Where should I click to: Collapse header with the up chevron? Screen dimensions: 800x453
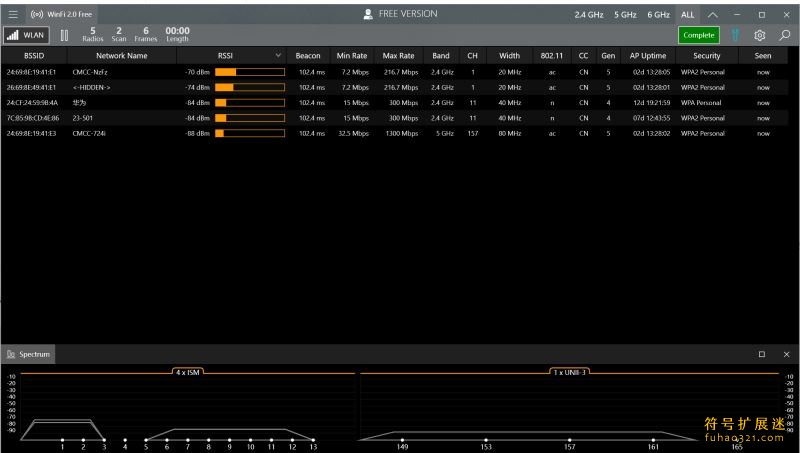point(712,15)
